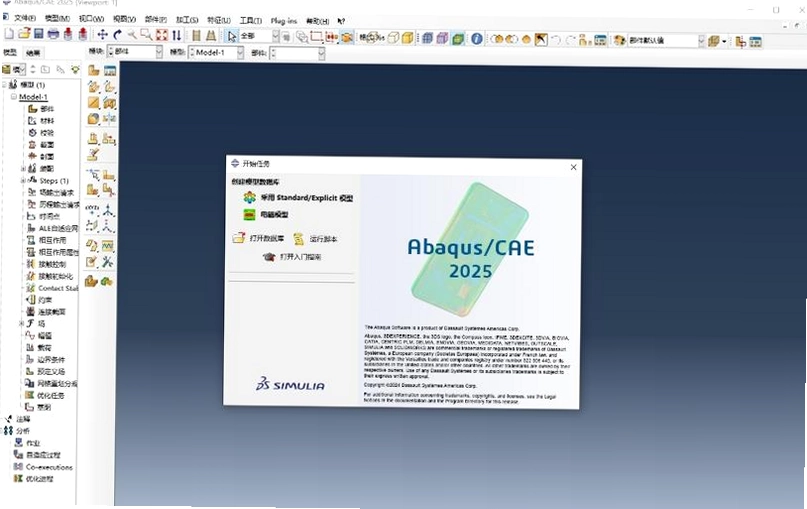
Task: Click 打开数据库 (Open Database) in dialog
Action: [267, 238]
